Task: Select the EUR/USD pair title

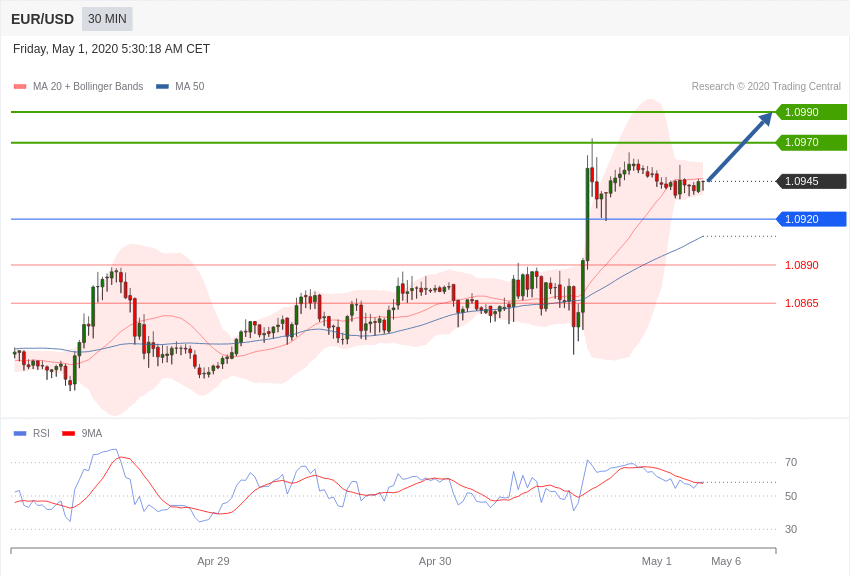Action: [x=42, y=20]
